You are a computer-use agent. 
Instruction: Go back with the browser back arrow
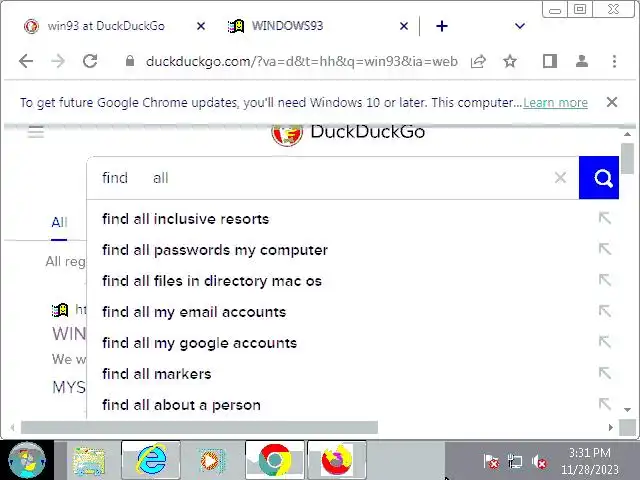point(26,61)
